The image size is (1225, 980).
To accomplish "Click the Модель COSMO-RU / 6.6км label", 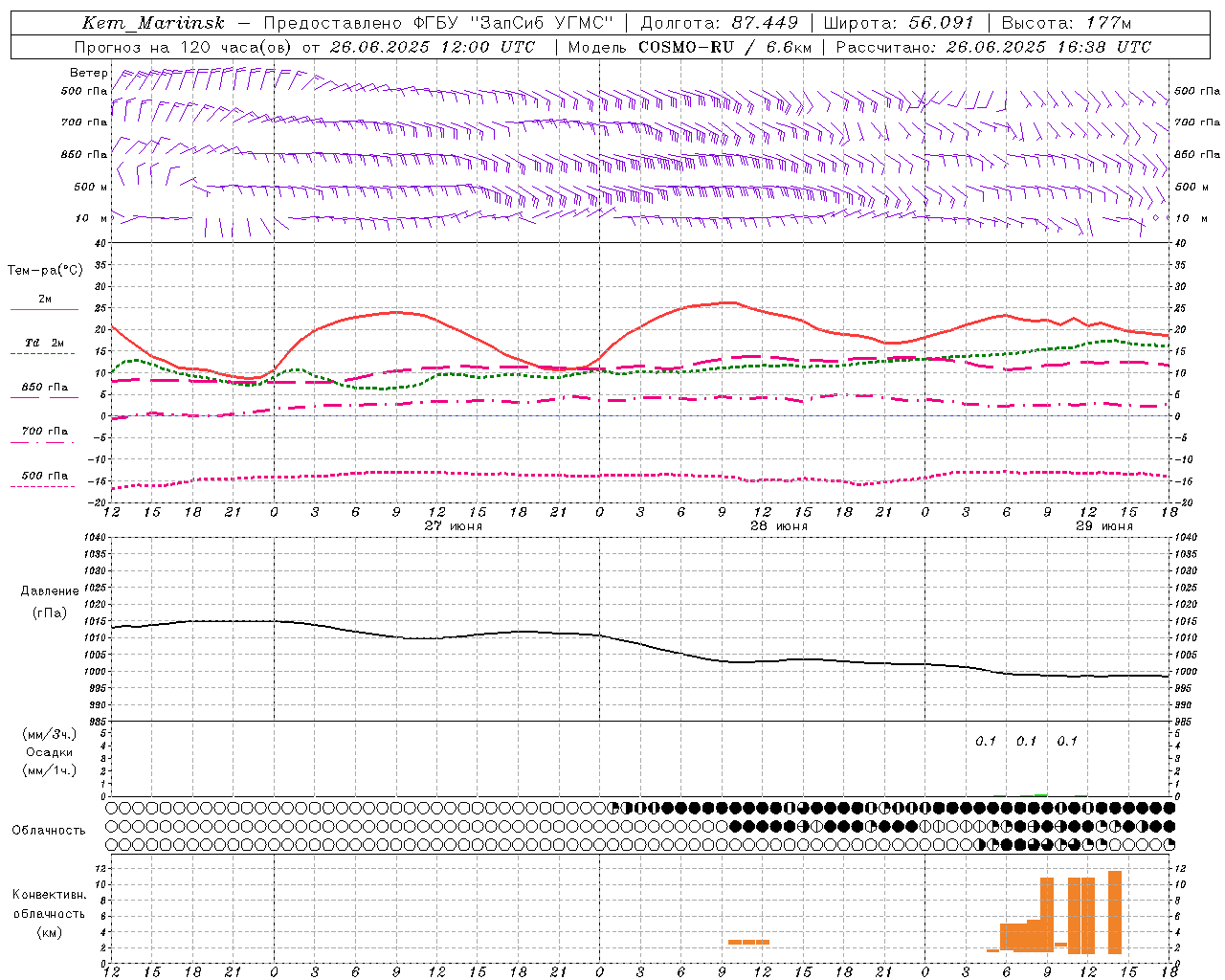I will tap(689, 47).
